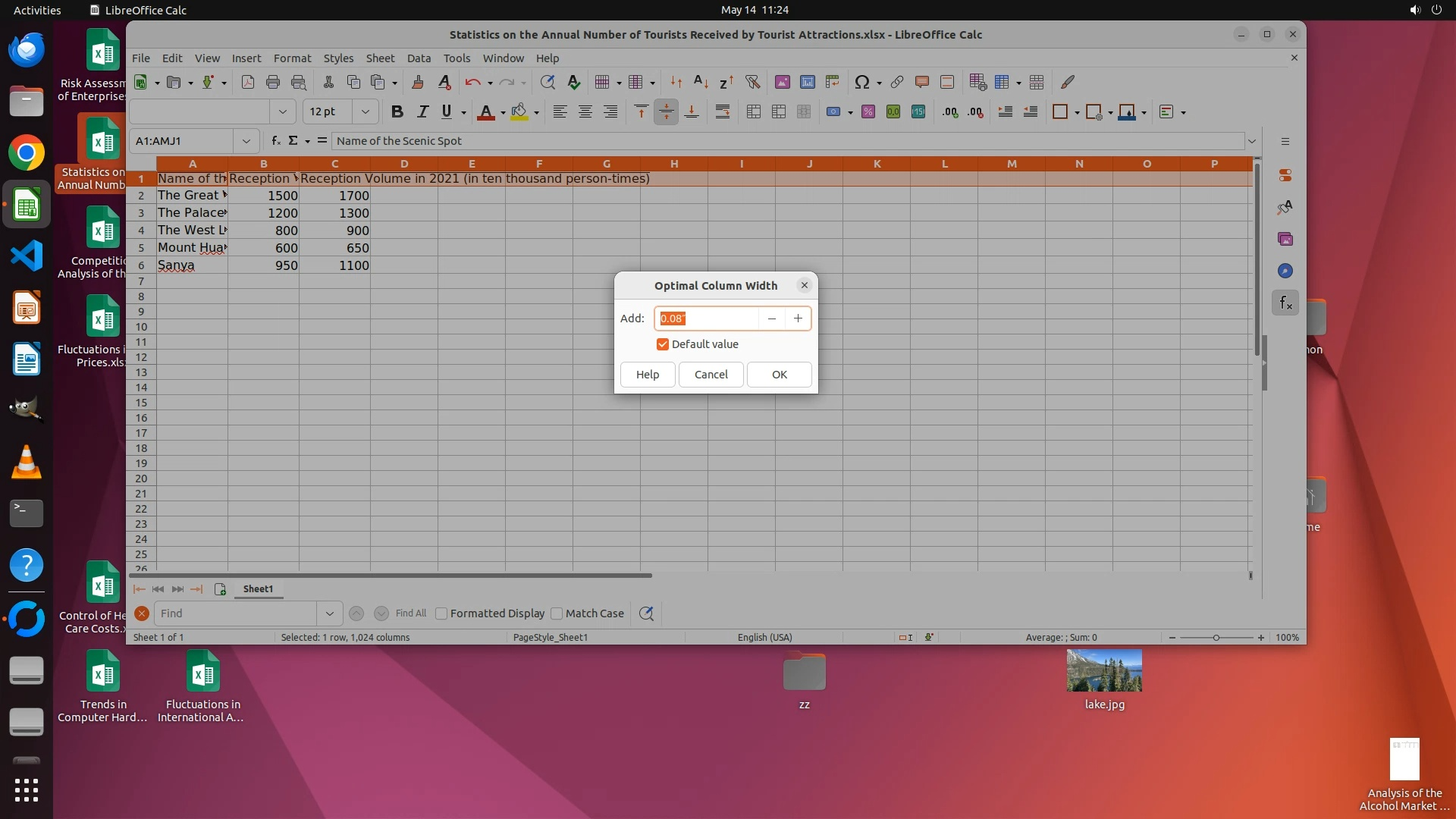This screenshot has width=1456, height=819.
Task: Enable the Match Case checkbox
Action: [x=557, y=613]
